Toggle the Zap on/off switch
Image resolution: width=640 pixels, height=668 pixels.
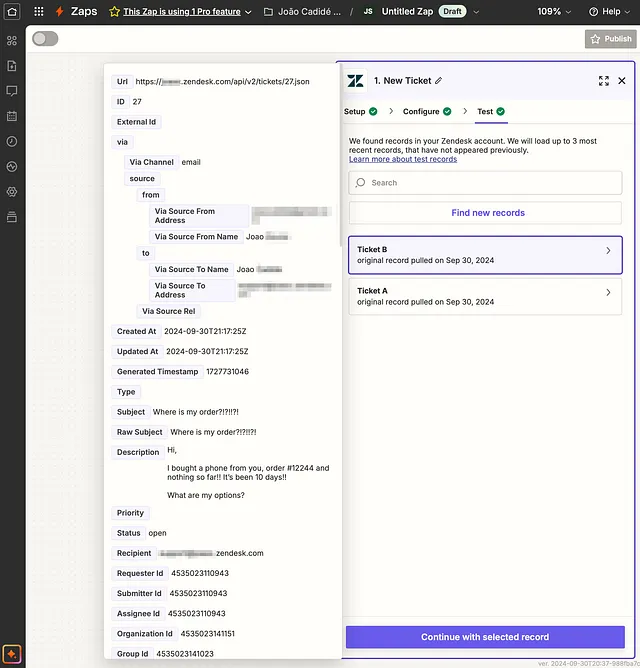click(x=45, y=39)
